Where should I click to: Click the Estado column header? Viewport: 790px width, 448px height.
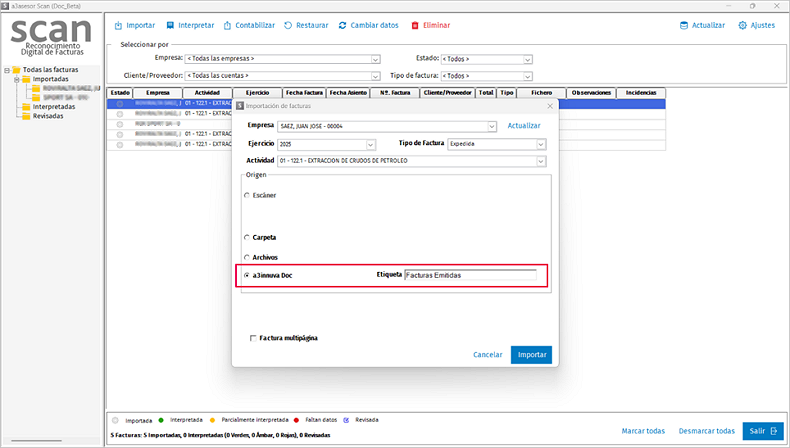120,93
